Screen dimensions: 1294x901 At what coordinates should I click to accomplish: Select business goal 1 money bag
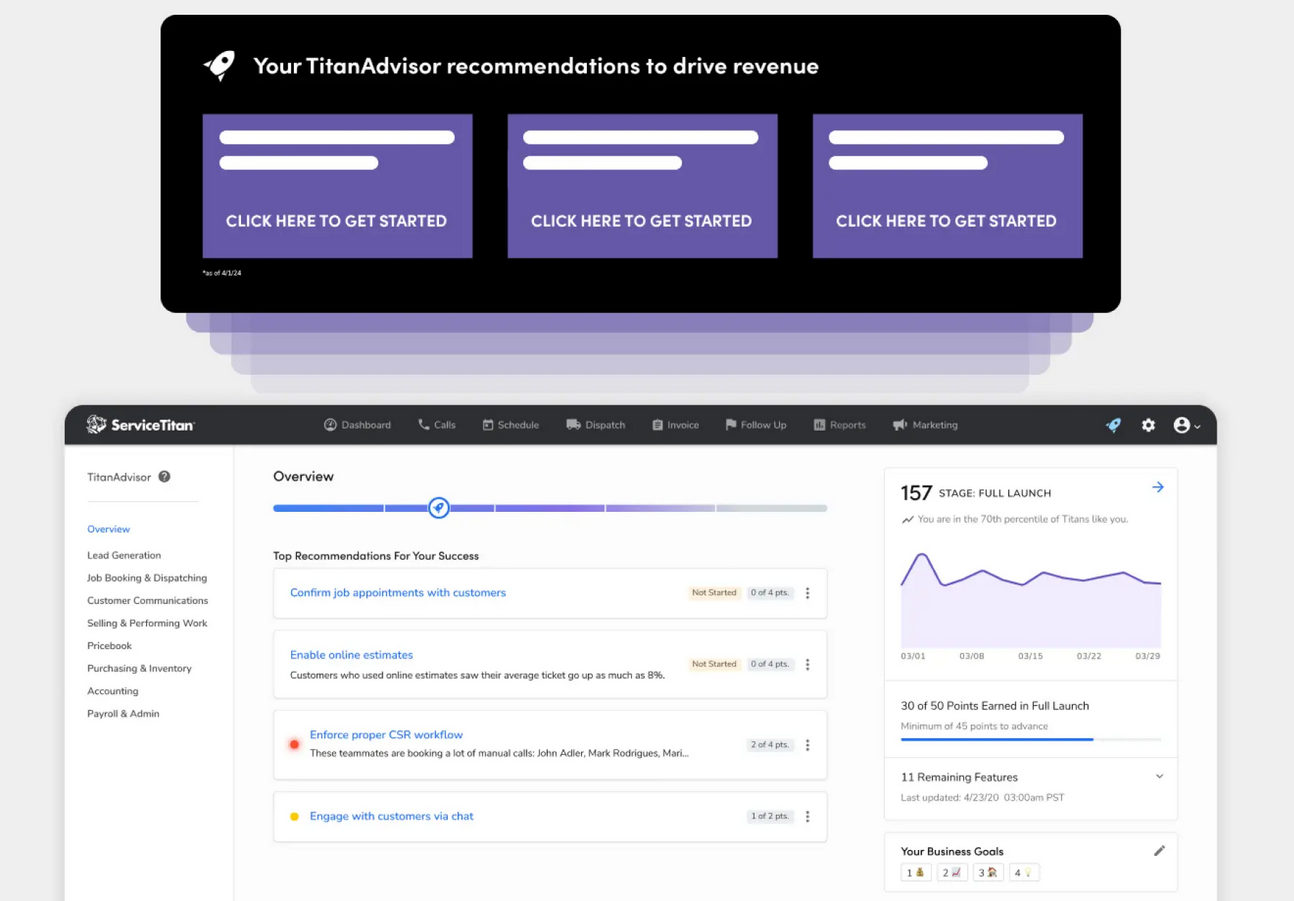point(916,873)
